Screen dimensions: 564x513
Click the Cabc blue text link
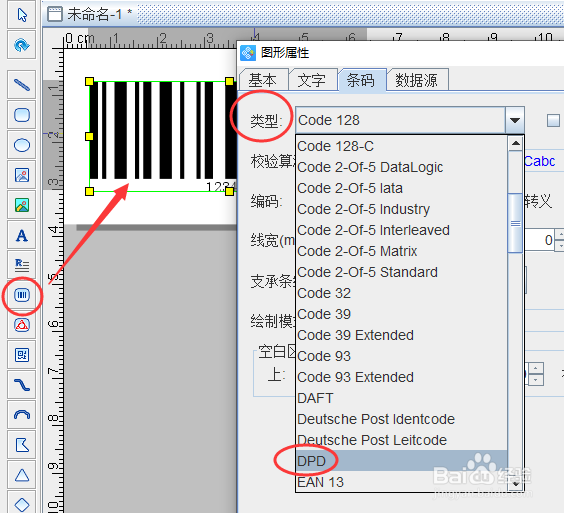(x=540, y=161)
